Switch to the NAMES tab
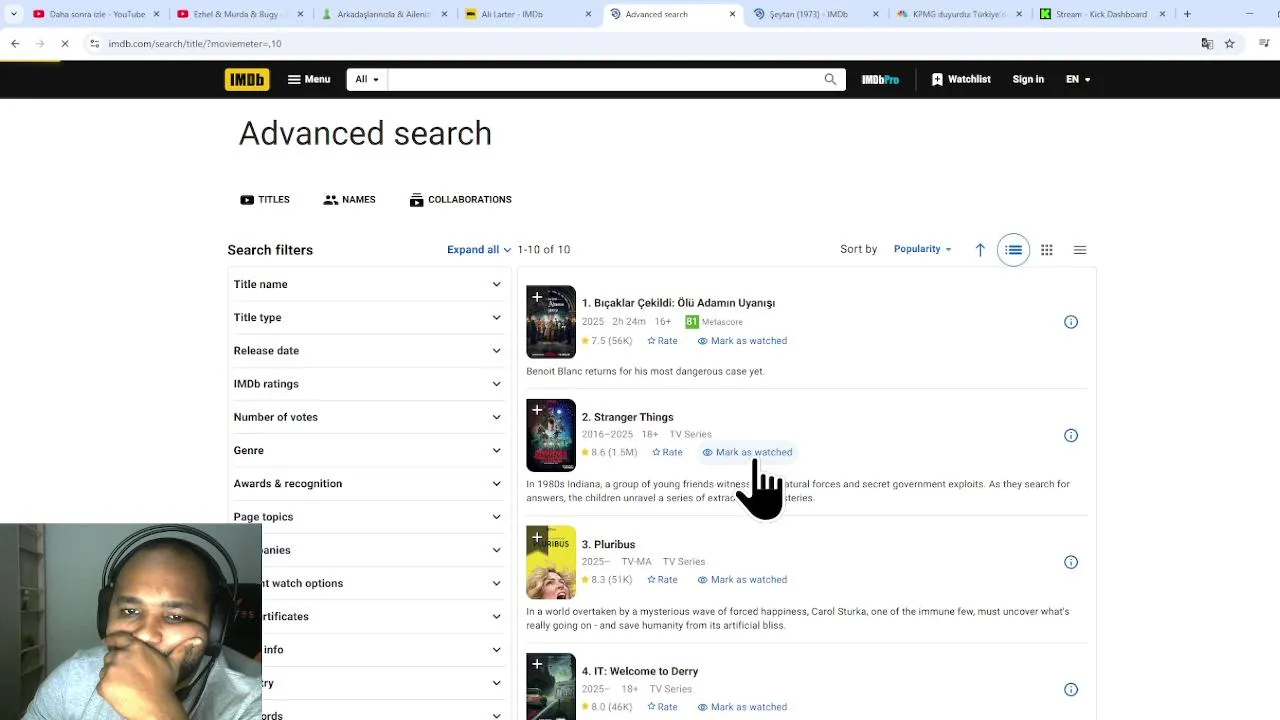Screen dimensions: 1280x720 point(349,200)
